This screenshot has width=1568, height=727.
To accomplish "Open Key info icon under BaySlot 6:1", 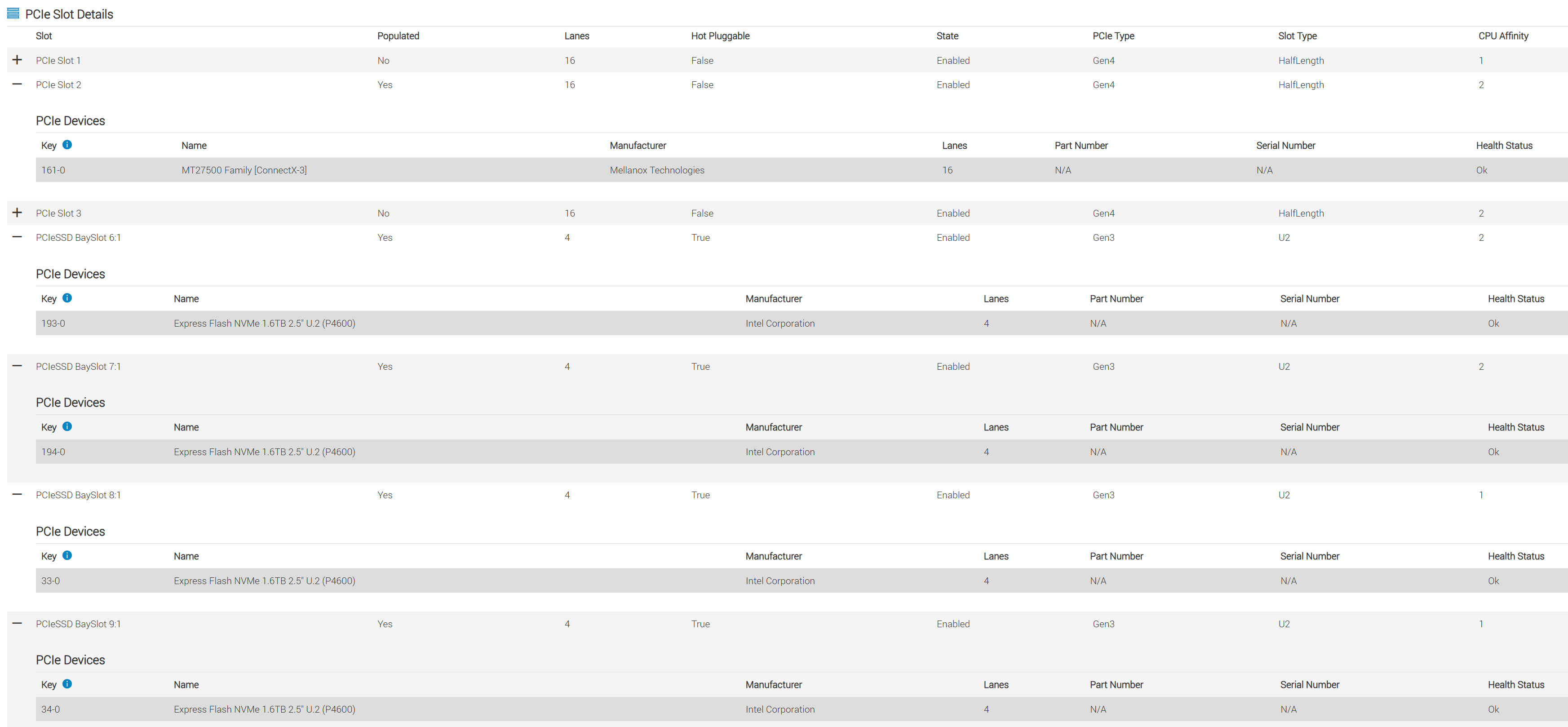I will (x=67, y=298).
